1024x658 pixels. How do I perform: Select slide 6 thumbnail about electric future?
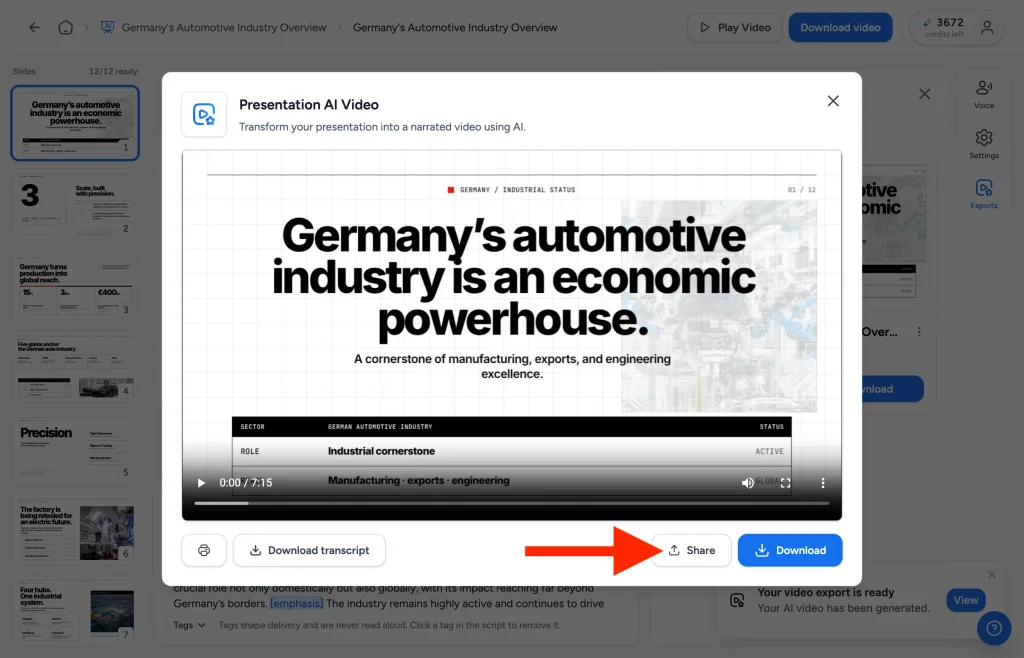[x=75, y=530]
